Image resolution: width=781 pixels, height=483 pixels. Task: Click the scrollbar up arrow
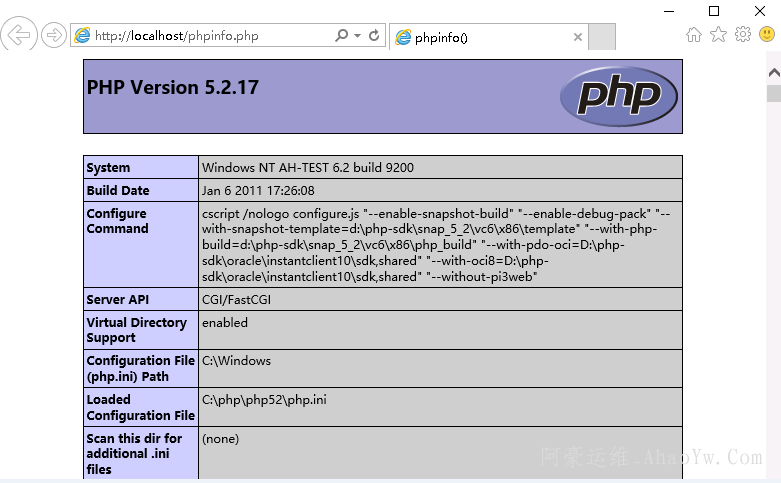(773, 73)
